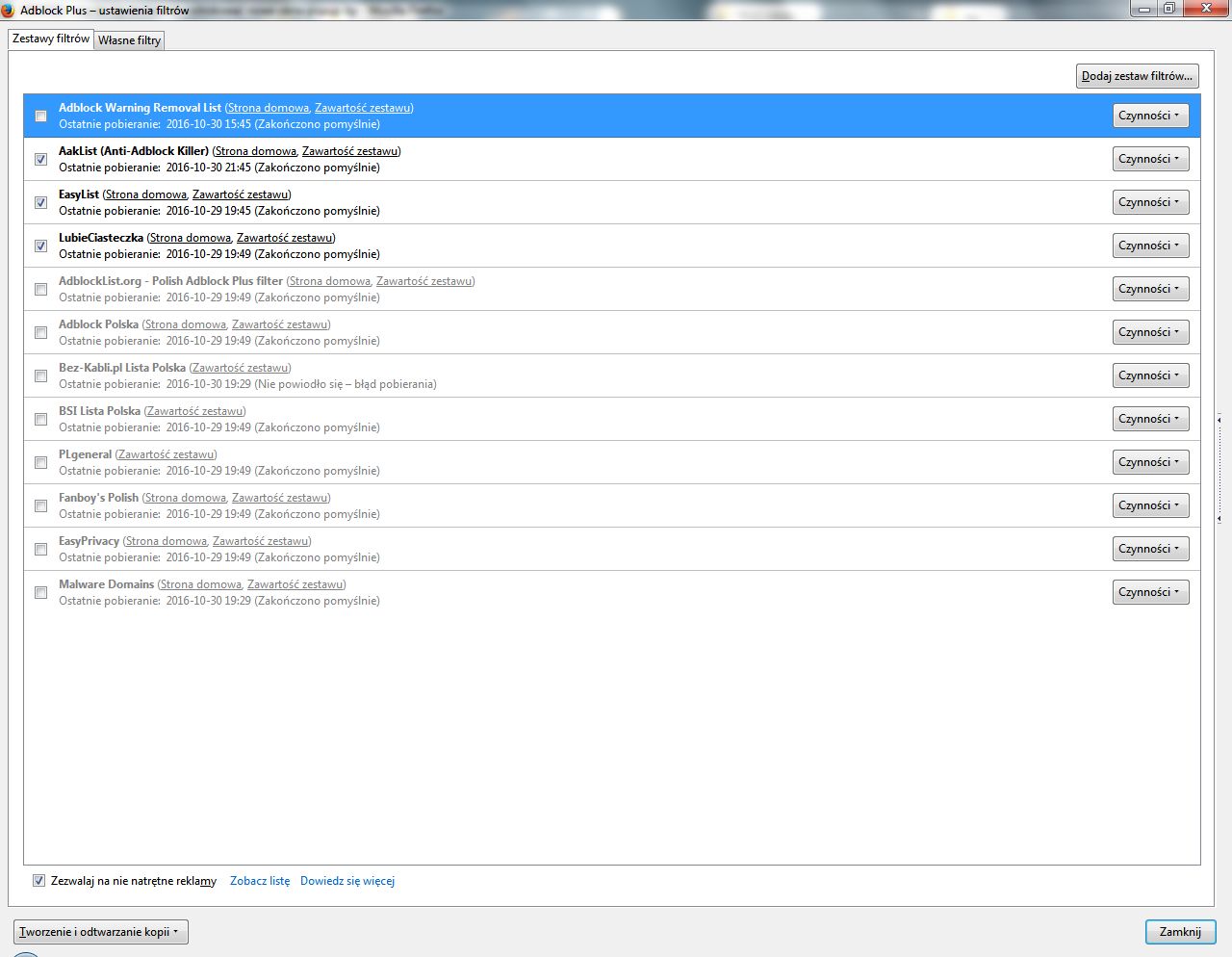Image resolution: width=1232 pixels, height=957 pixels.
Task: Open Czynności menu for Bez-Kabli.pl Lista Polska
Action: click(1150, 375)
